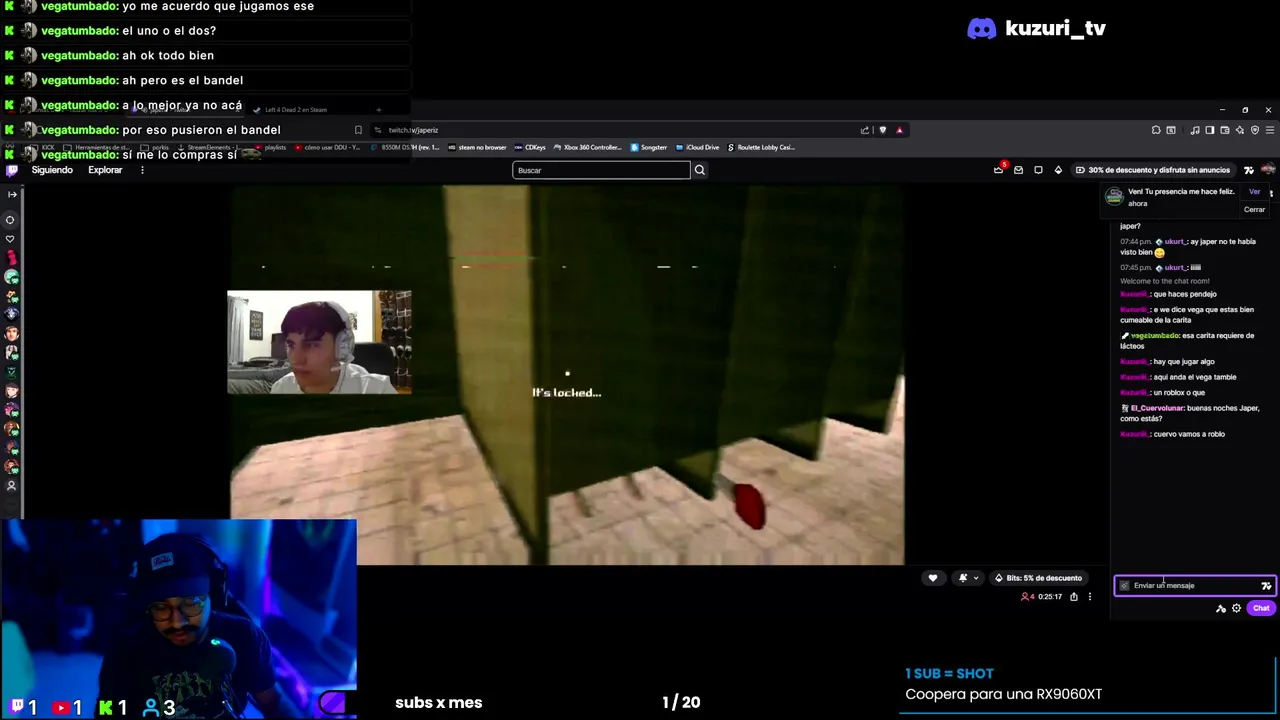1280x720 pixels.
Task: Click the address bar share icon
Action: [865, 130]
